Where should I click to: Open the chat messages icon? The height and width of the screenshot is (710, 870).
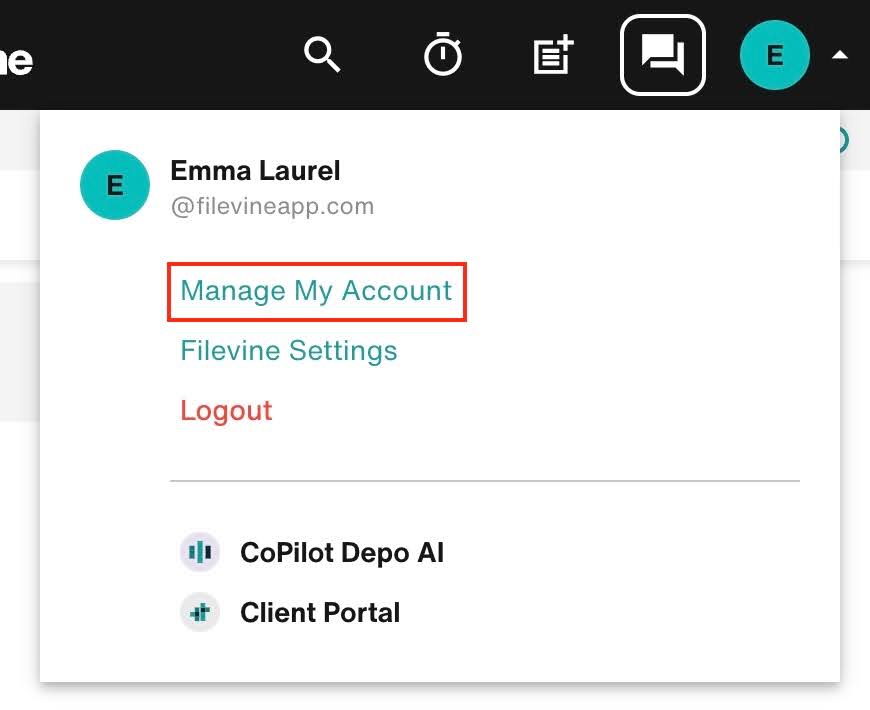pos(662,56)
